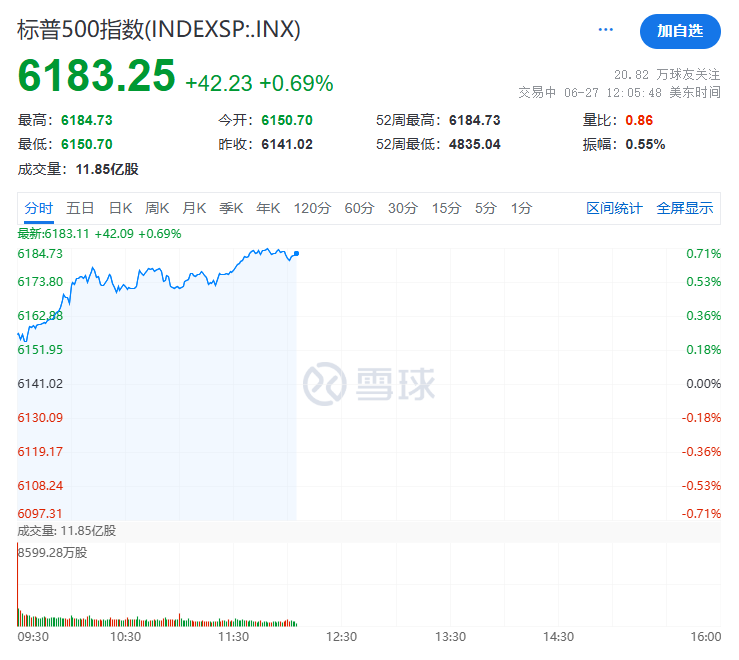
Task: Click the index title 标普500指数(INDEXSP:.INX)
Action: (159, 30)
